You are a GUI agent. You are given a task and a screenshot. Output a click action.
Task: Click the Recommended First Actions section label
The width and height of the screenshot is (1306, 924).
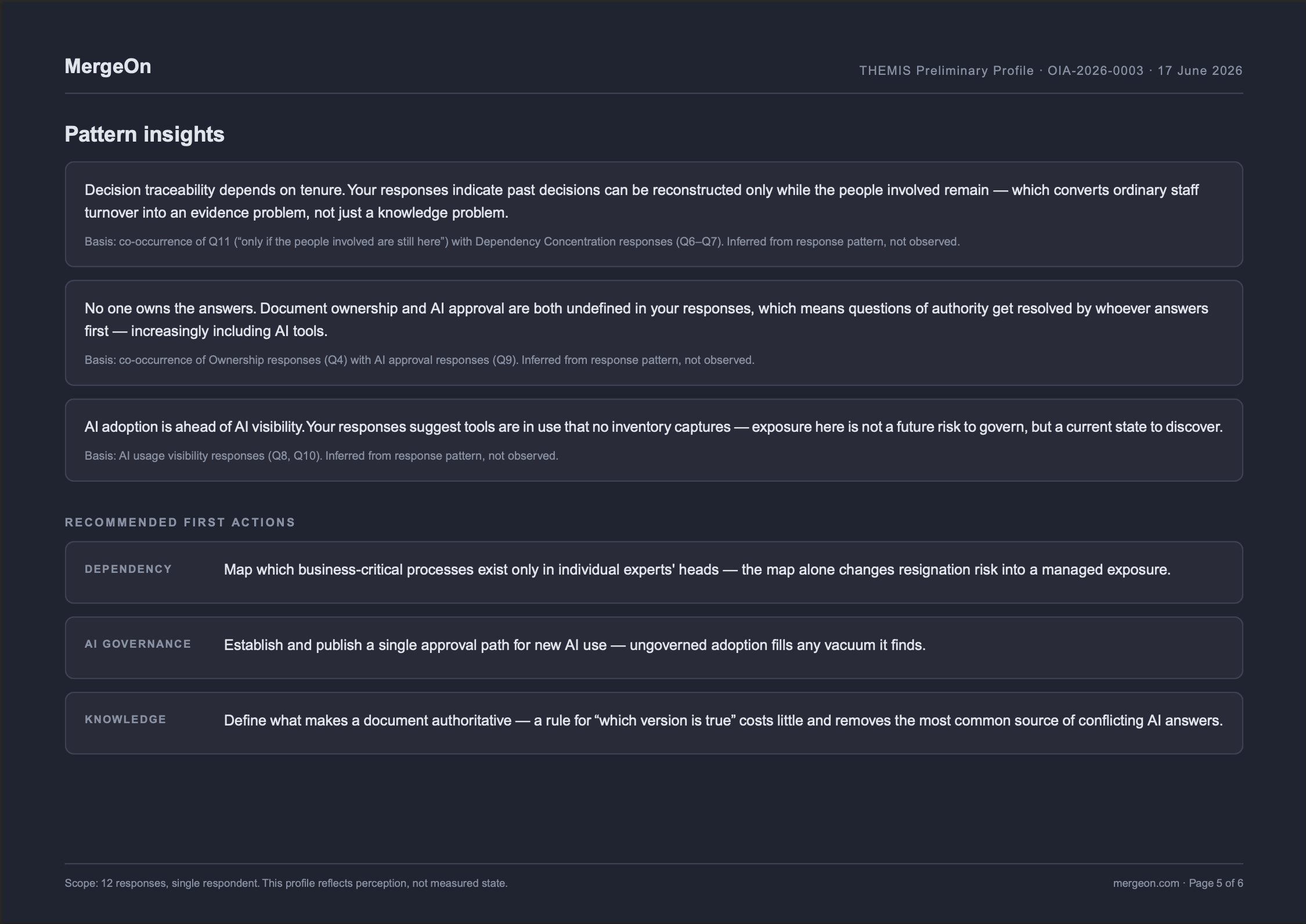point(180,522)
